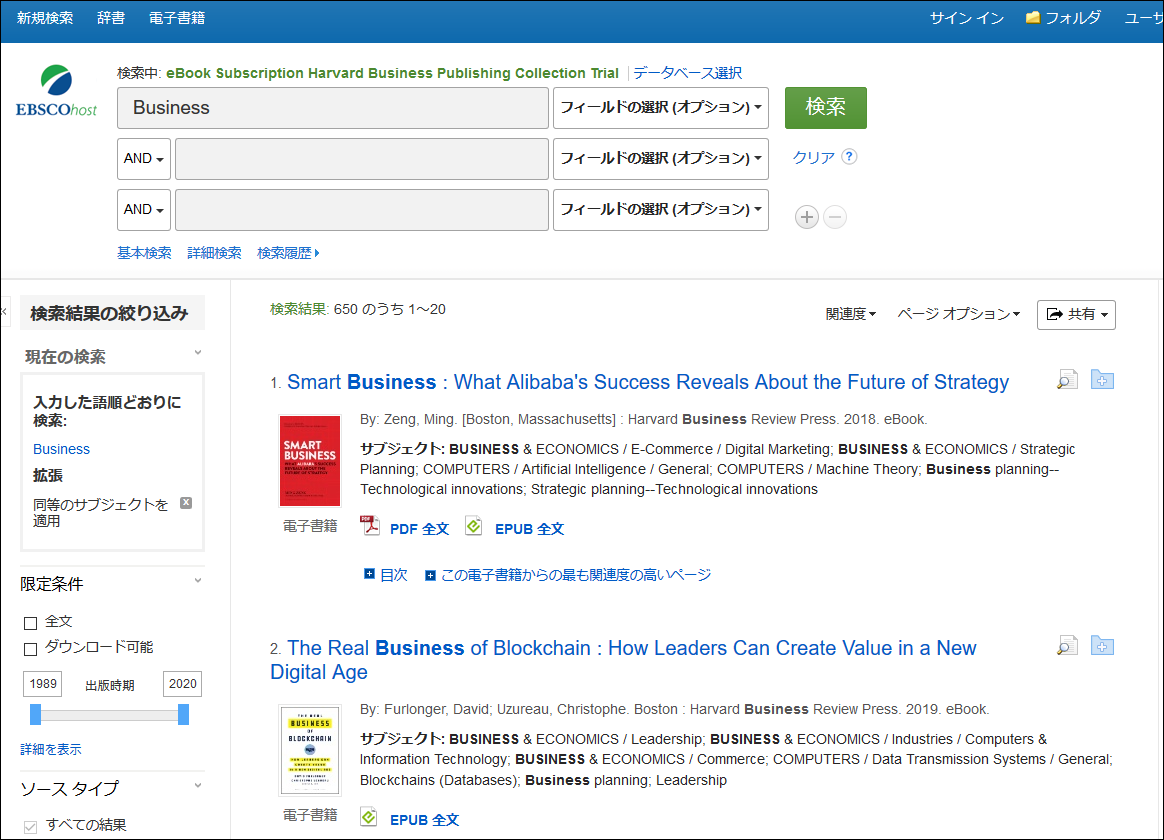The image size is (1164, 840).
Task: Click the Blockchain book cover thumbnail
Action: pyautogui.click(x=310, y=750)
